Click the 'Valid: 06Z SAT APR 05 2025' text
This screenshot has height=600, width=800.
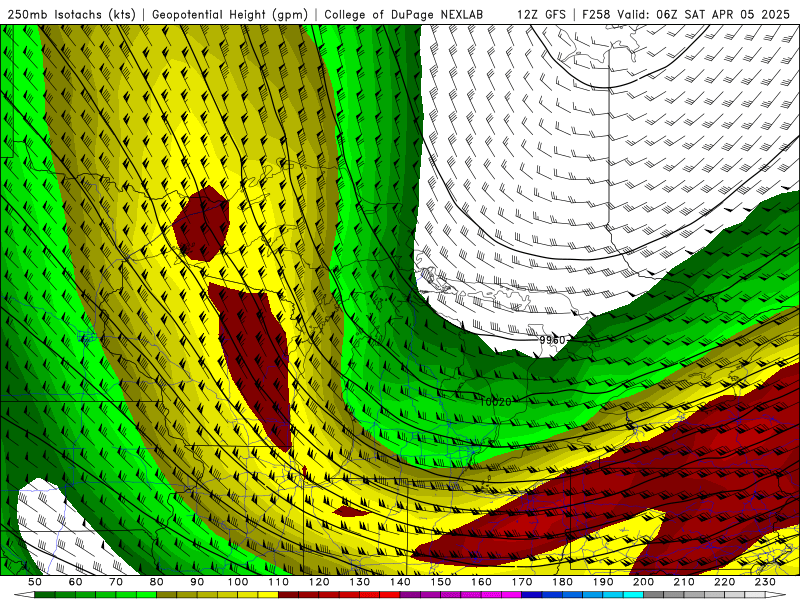pyautogui.click(x=704, y=14)
